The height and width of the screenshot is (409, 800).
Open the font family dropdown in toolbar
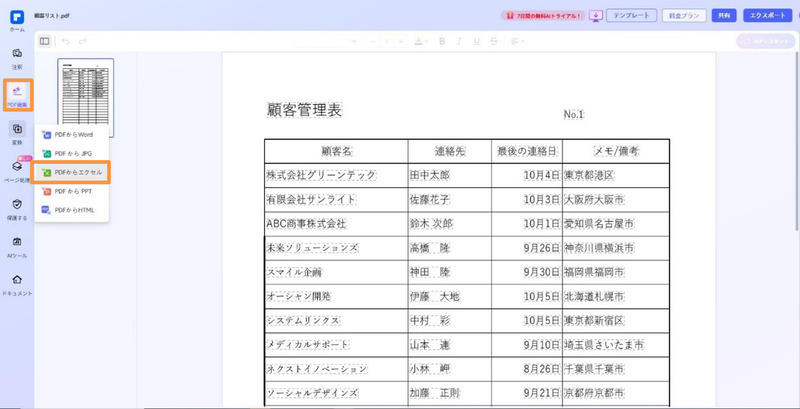click(327, 41)
